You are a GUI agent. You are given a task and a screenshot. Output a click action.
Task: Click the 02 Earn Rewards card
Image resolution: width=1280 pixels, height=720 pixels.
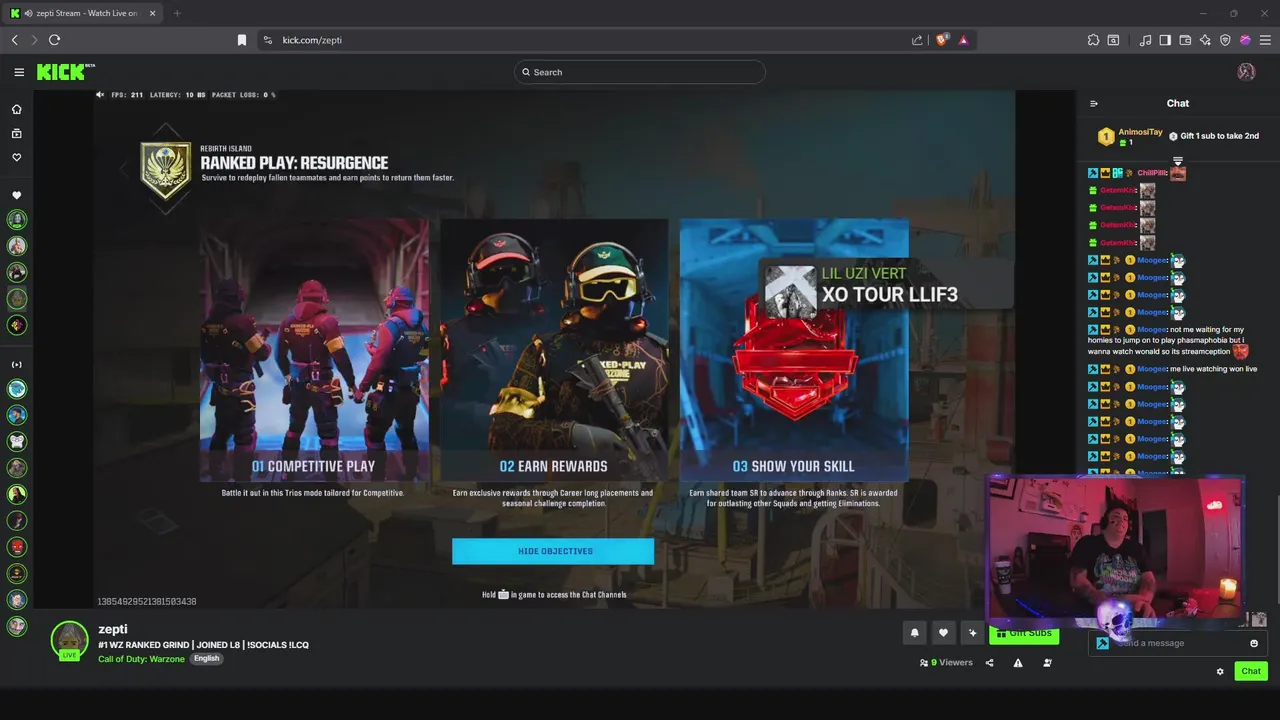[x=553, y=351]
